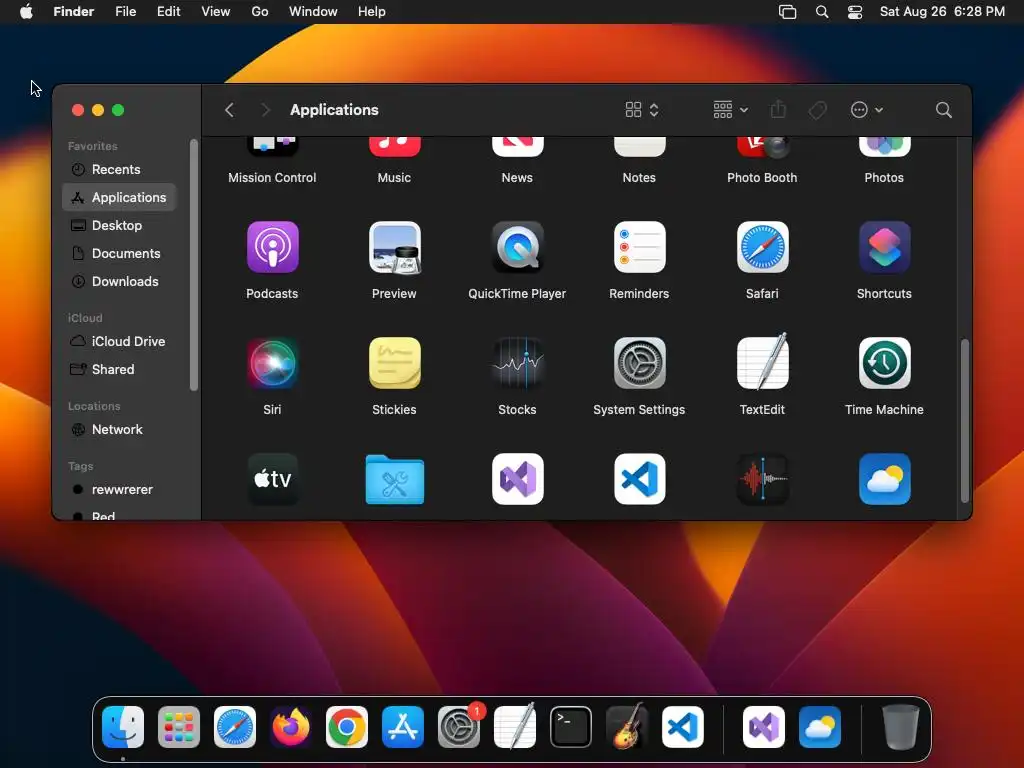The image size is (1024, 768).
Task: Select Documents in the sidebar
Action: pyautogui.click(x=119, y=253)
